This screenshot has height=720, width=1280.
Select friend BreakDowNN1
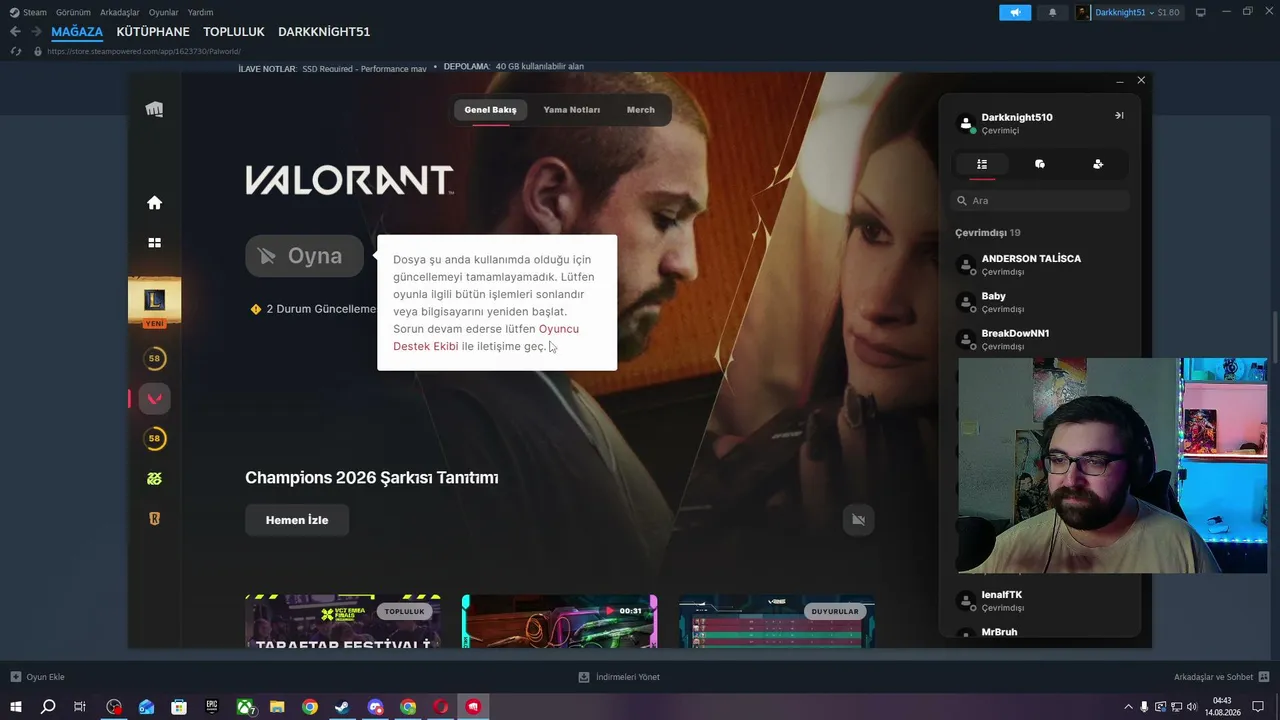point(1040,339)
